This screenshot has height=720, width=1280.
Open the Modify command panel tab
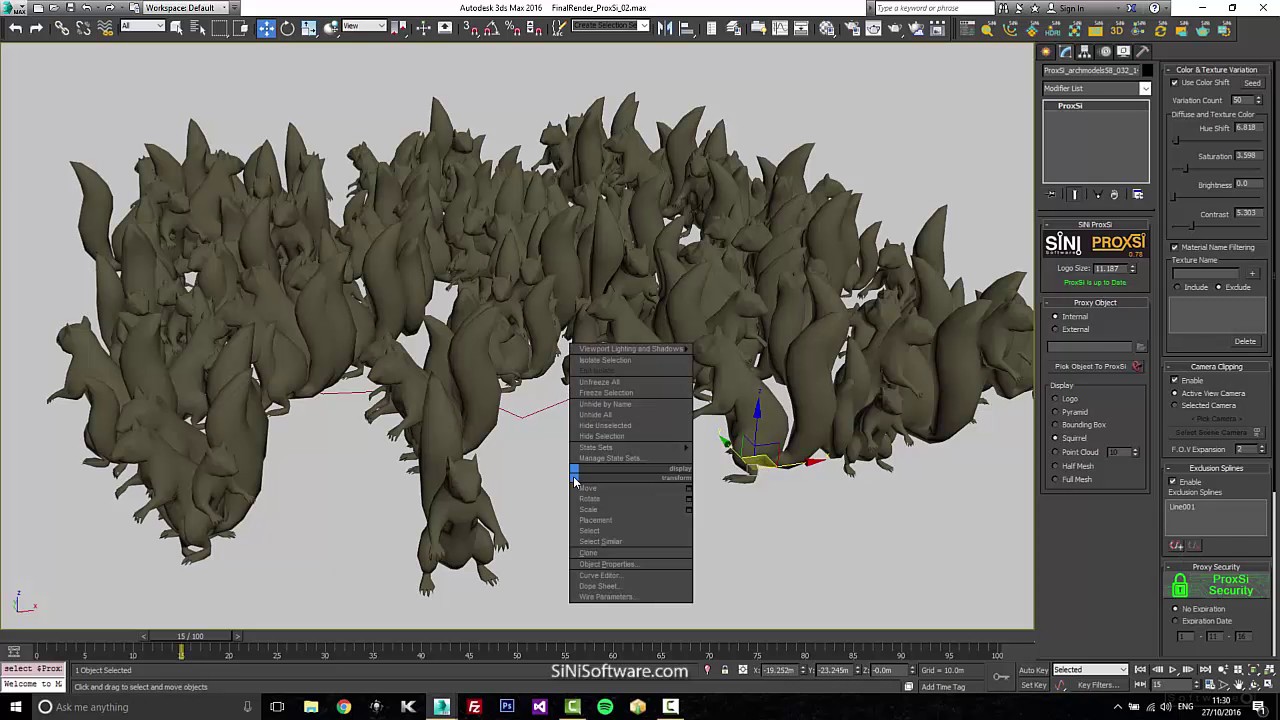point(1065,52)
